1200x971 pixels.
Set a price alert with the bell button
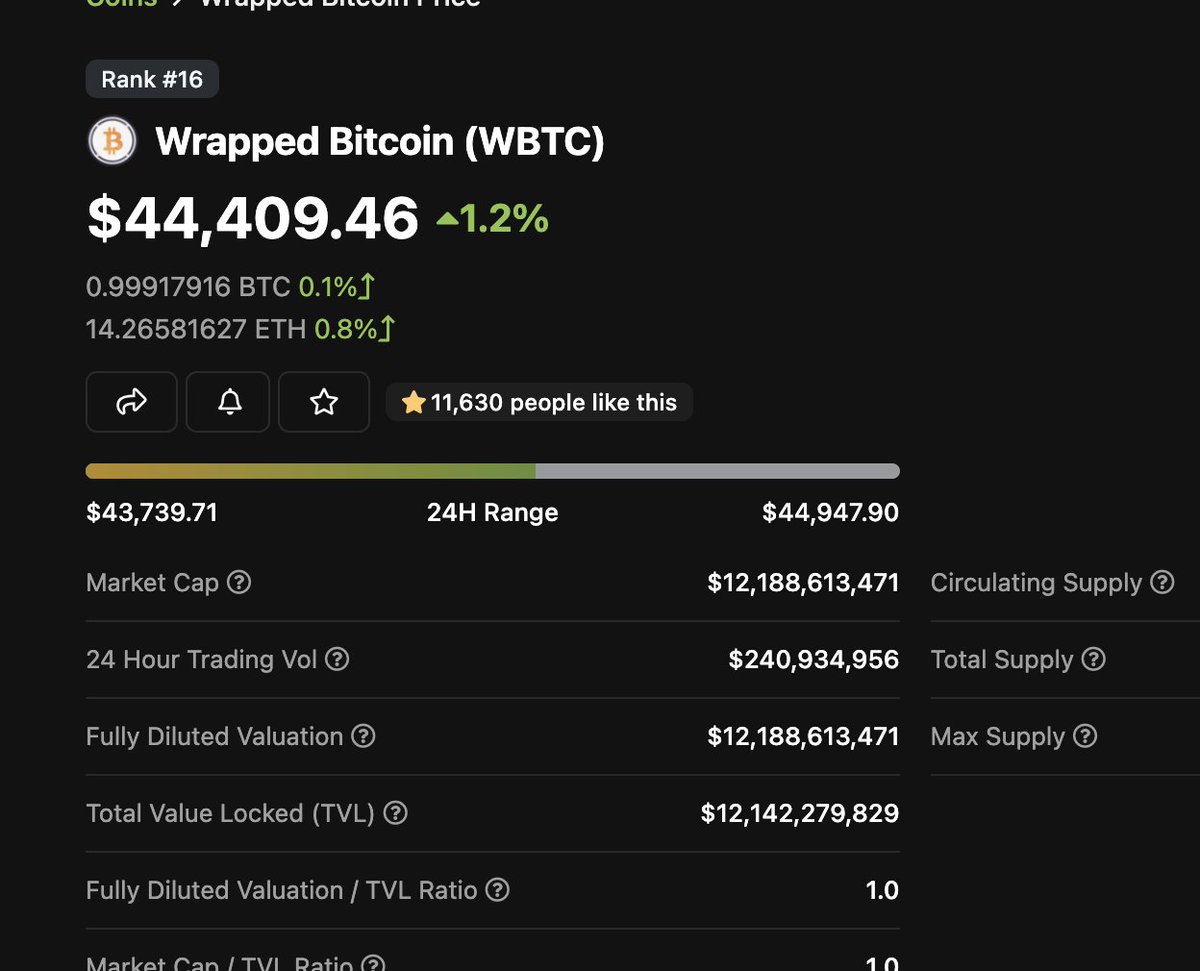point(228,402)
